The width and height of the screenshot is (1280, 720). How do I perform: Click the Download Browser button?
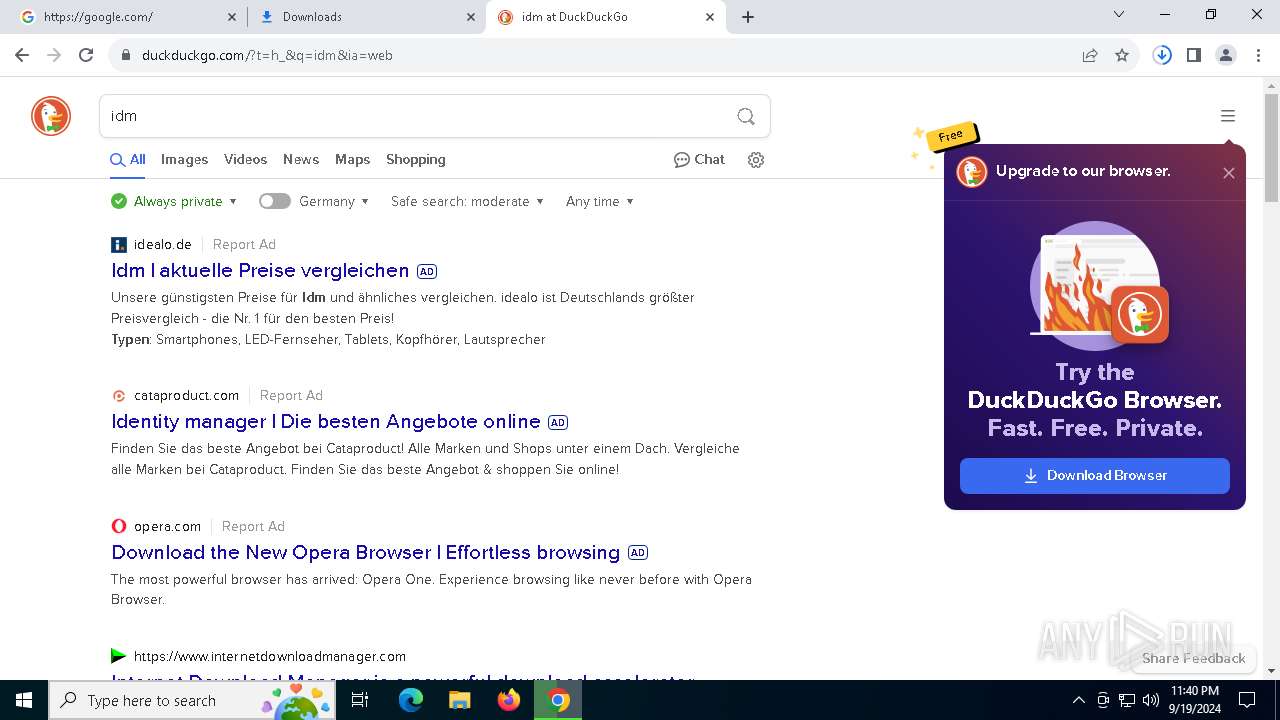coord(1095,476)
